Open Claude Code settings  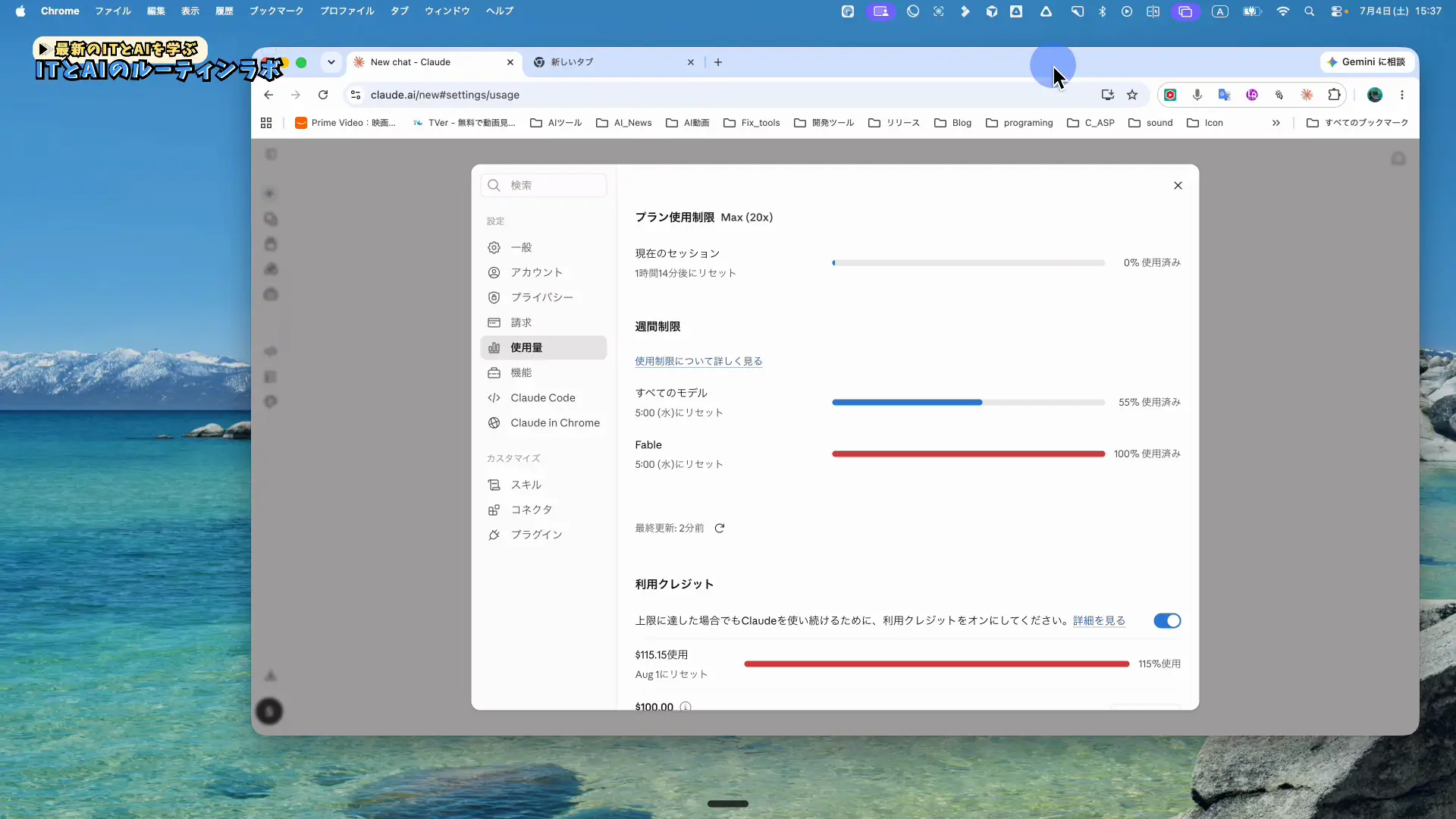544,397
